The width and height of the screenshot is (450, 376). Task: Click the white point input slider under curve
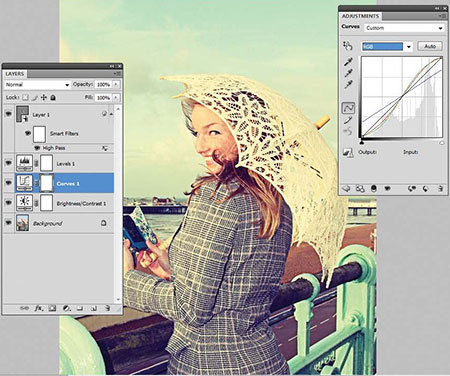442,143
